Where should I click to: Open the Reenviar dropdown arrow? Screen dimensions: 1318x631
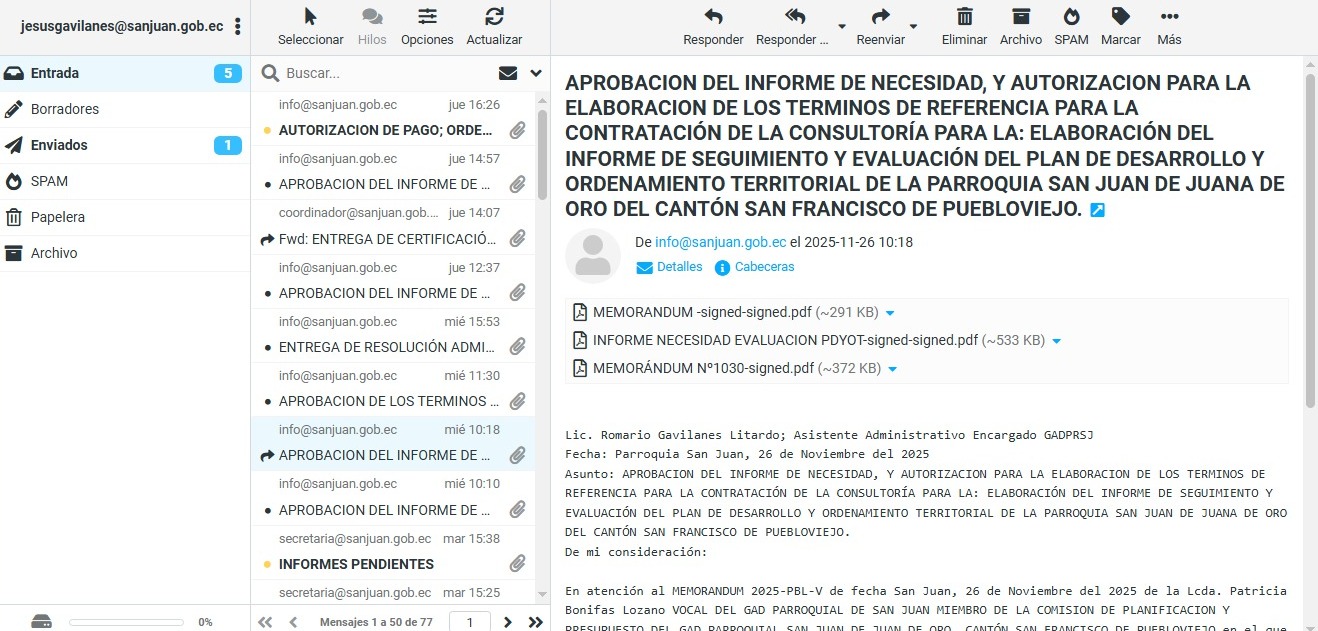pos(913,26)
